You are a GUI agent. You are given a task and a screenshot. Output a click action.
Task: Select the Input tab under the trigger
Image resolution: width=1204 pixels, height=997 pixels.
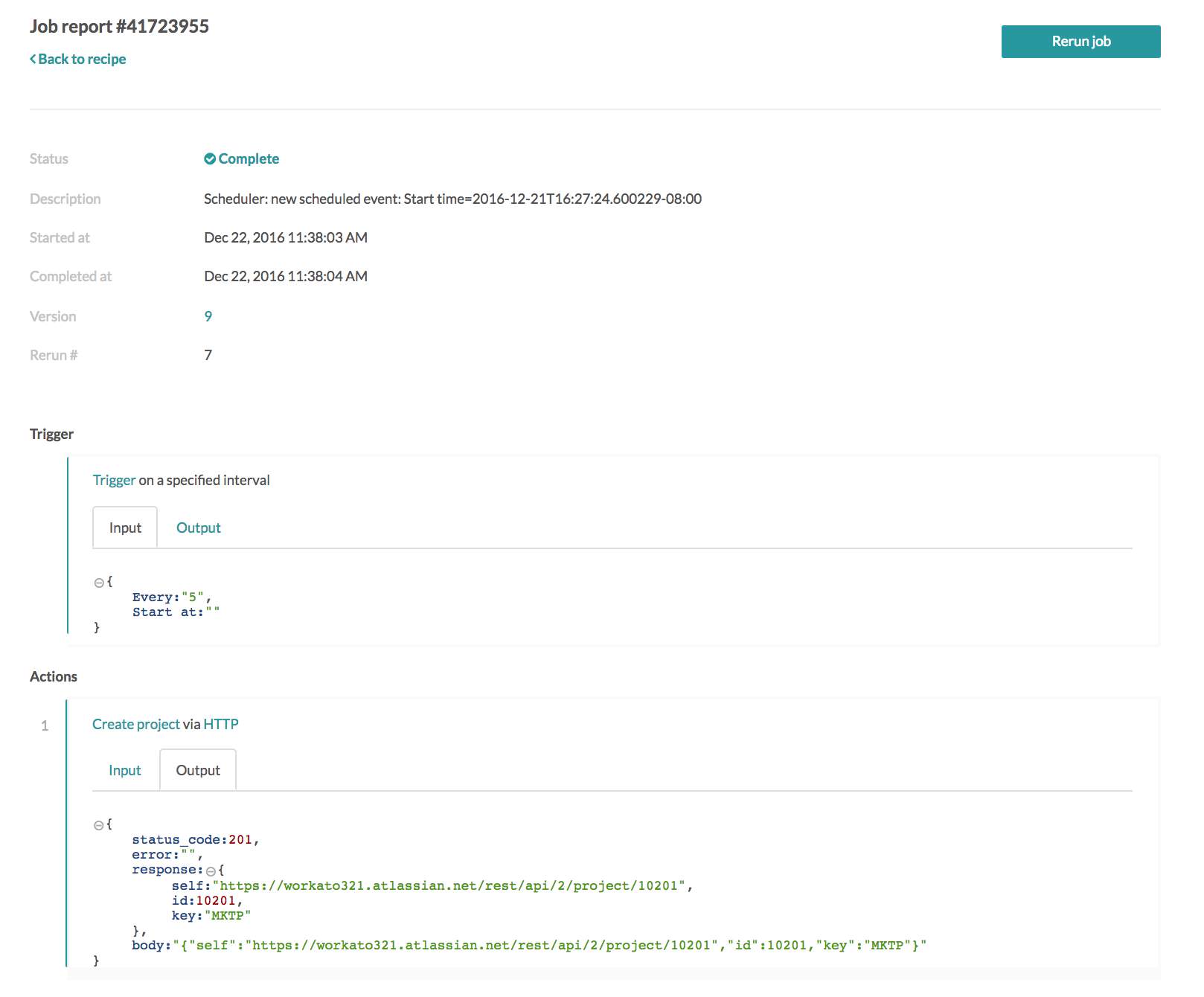pyautogui.click(x=124, y=528)
